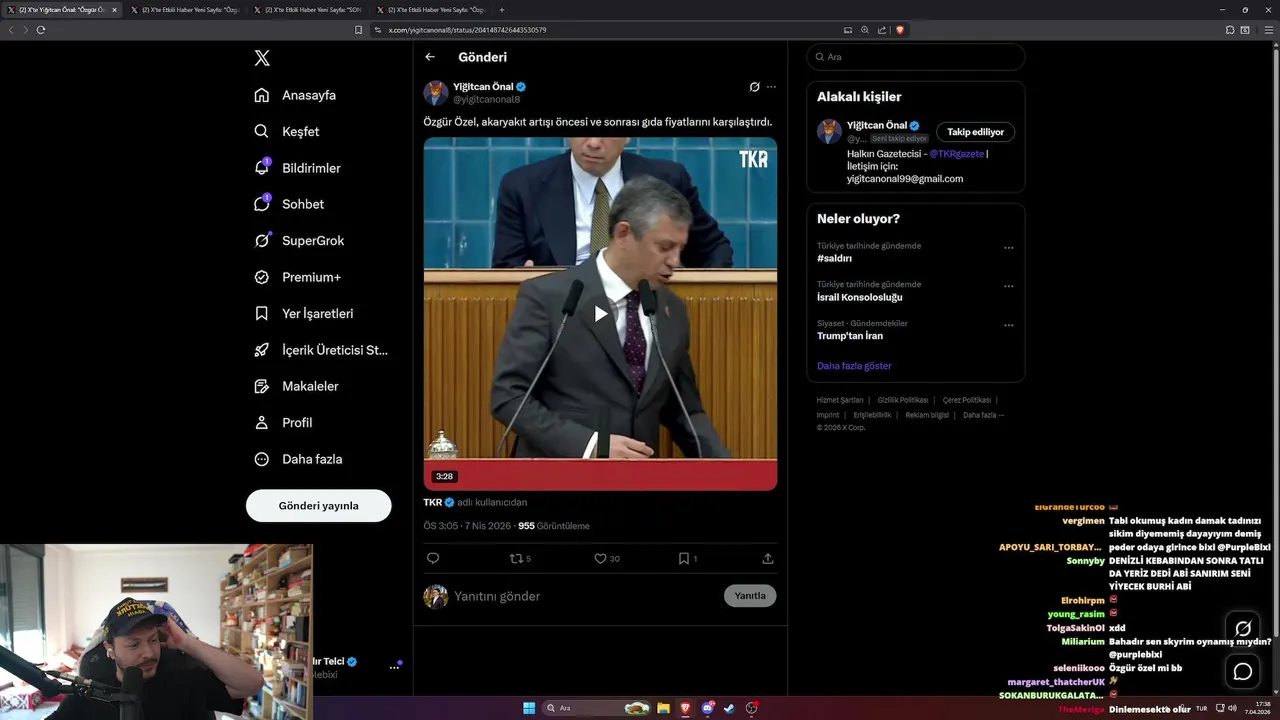Open File Explorer from taskbar

point(662,708)
